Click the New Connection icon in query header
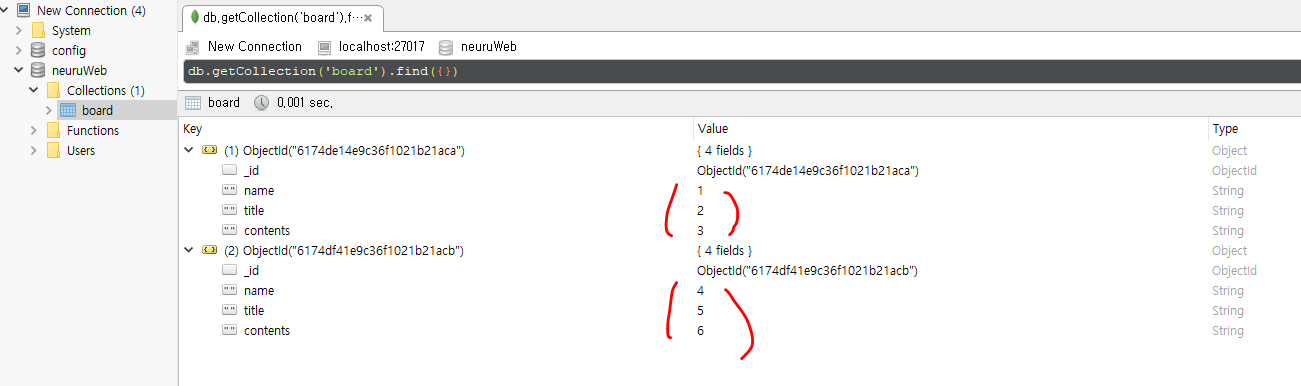The height and width of the screenshot is (386, 1301). point(193,47)
